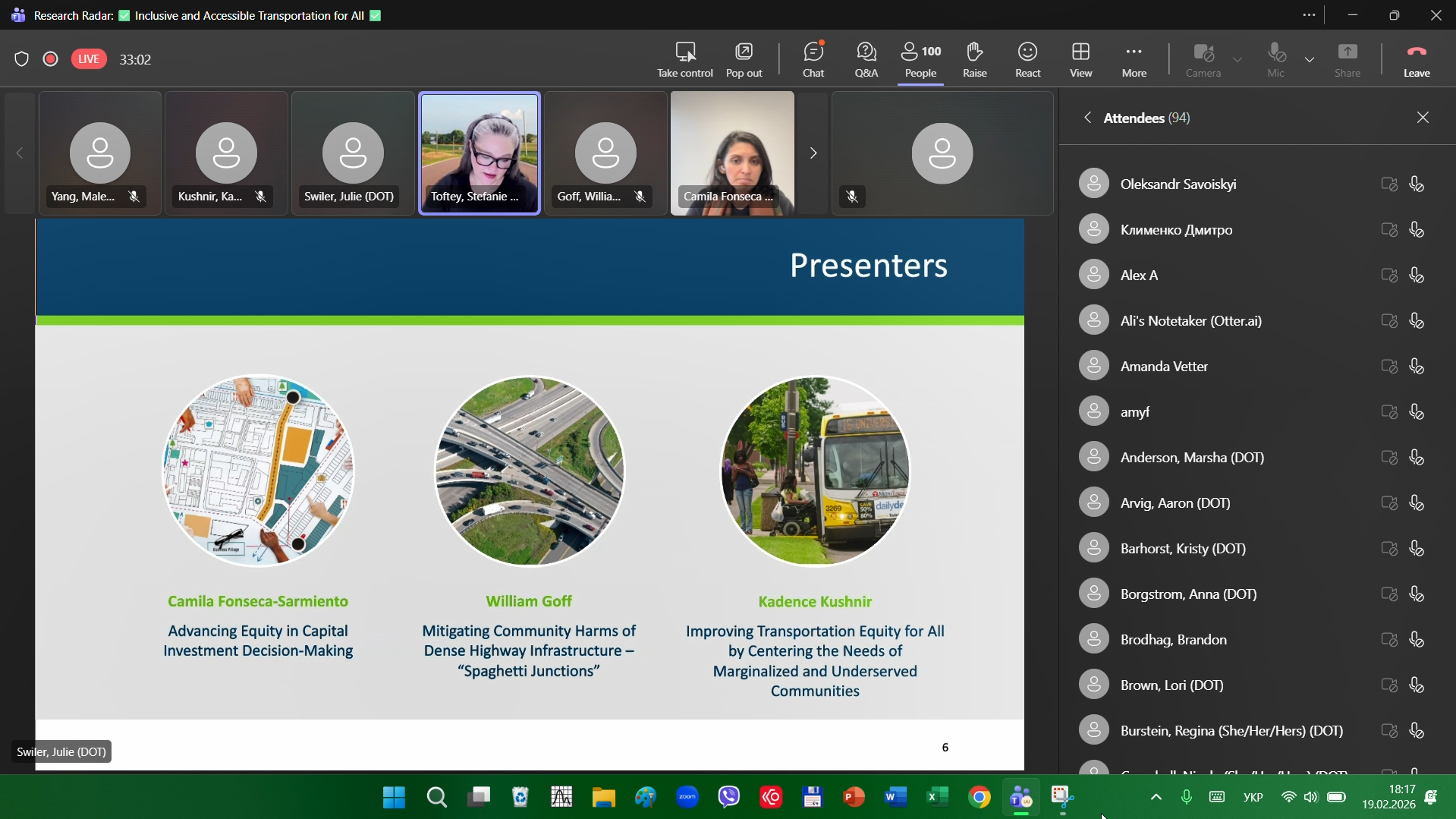This screenshot has width=1456, height=819.
Task: Open the More actions menu
Action: tap(1134, 59)
